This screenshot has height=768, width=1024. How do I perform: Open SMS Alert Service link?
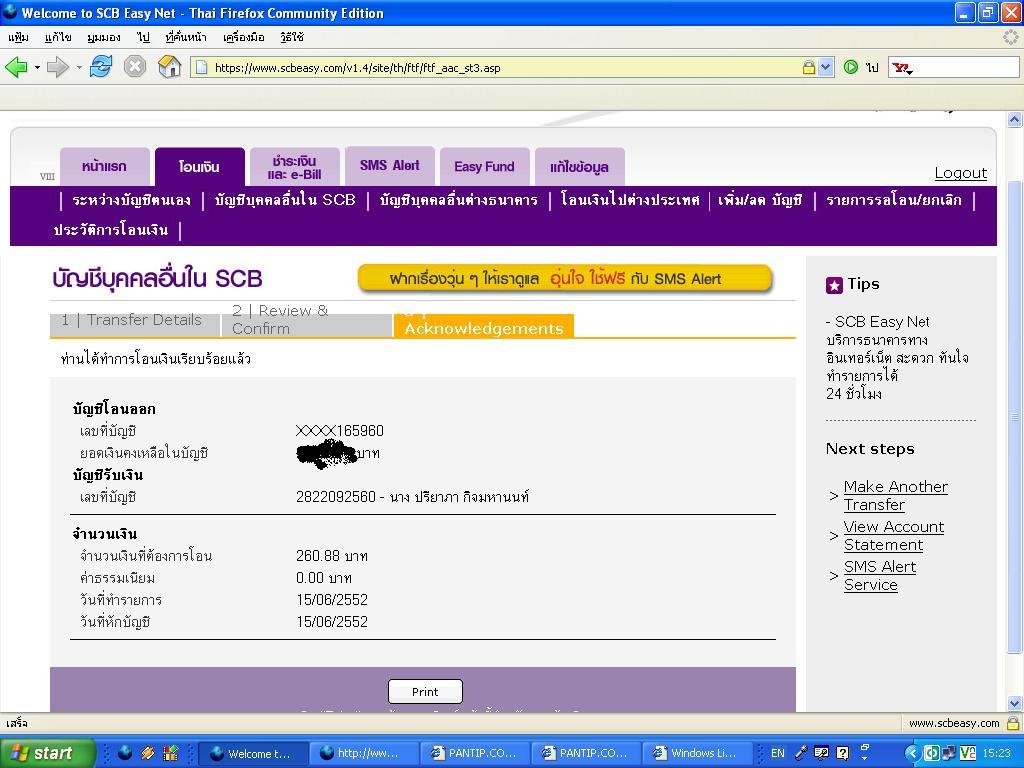(880, 575)
